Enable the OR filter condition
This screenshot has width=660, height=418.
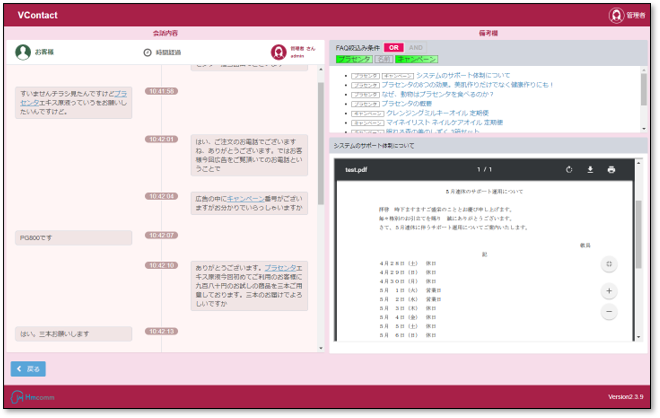(394, 47)
